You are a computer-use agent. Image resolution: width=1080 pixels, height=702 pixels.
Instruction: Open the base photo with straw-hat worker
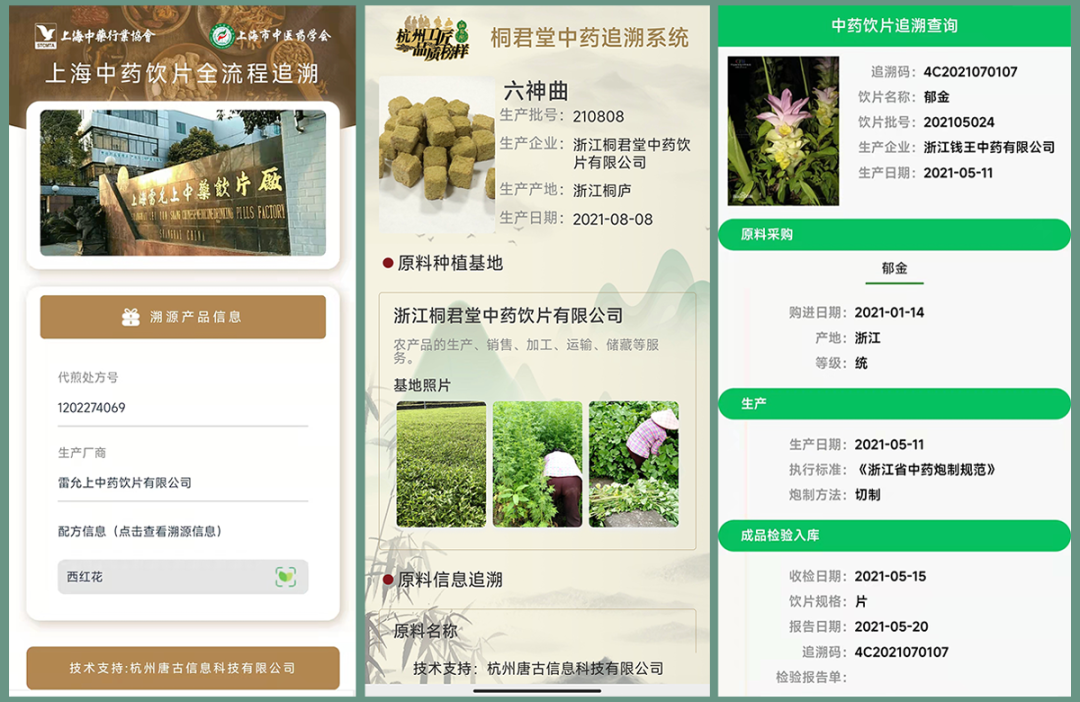(x=634, y=464)
